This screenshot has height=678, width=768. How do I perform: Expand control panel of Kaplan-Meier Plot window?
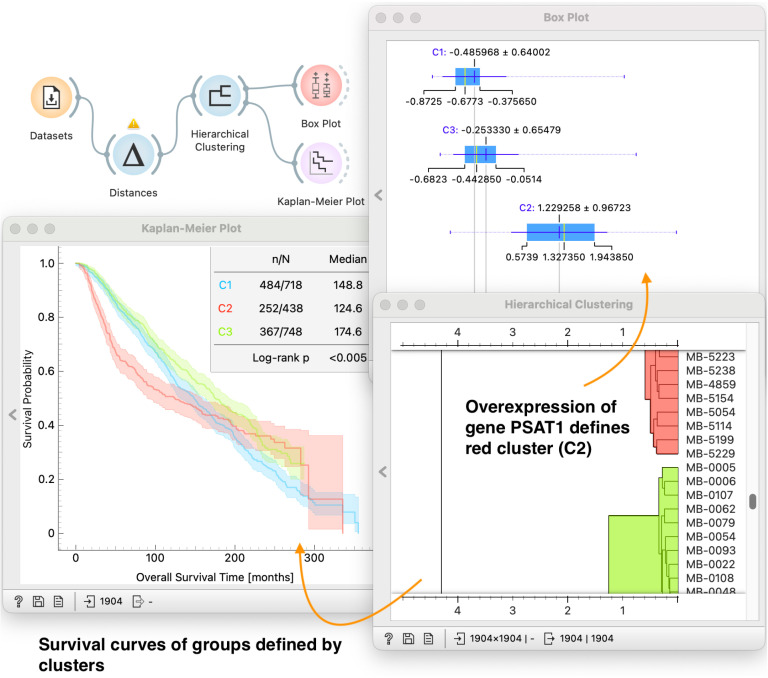click(x=12, y=415)
